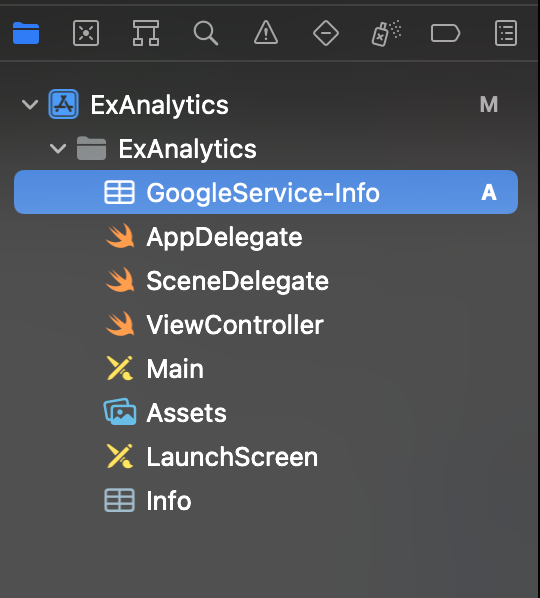Collapse the ExAnalytics project root
Screen dimensions: 540x598
tap(30, 104)
